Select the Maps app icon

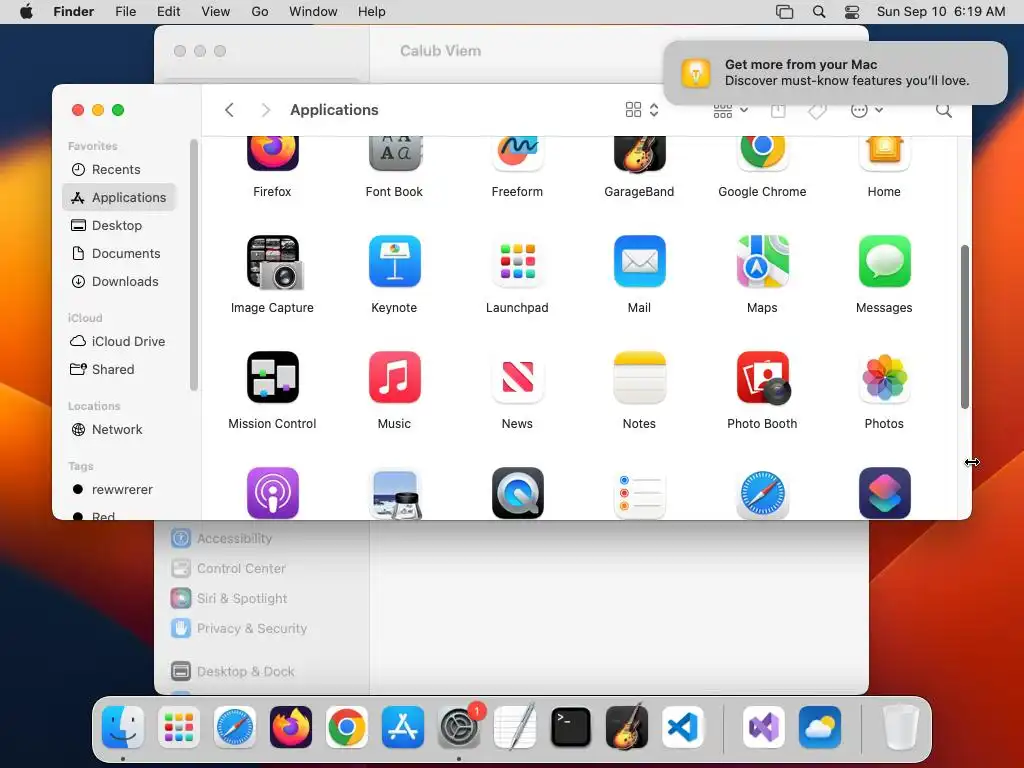[x=762, y=261]
